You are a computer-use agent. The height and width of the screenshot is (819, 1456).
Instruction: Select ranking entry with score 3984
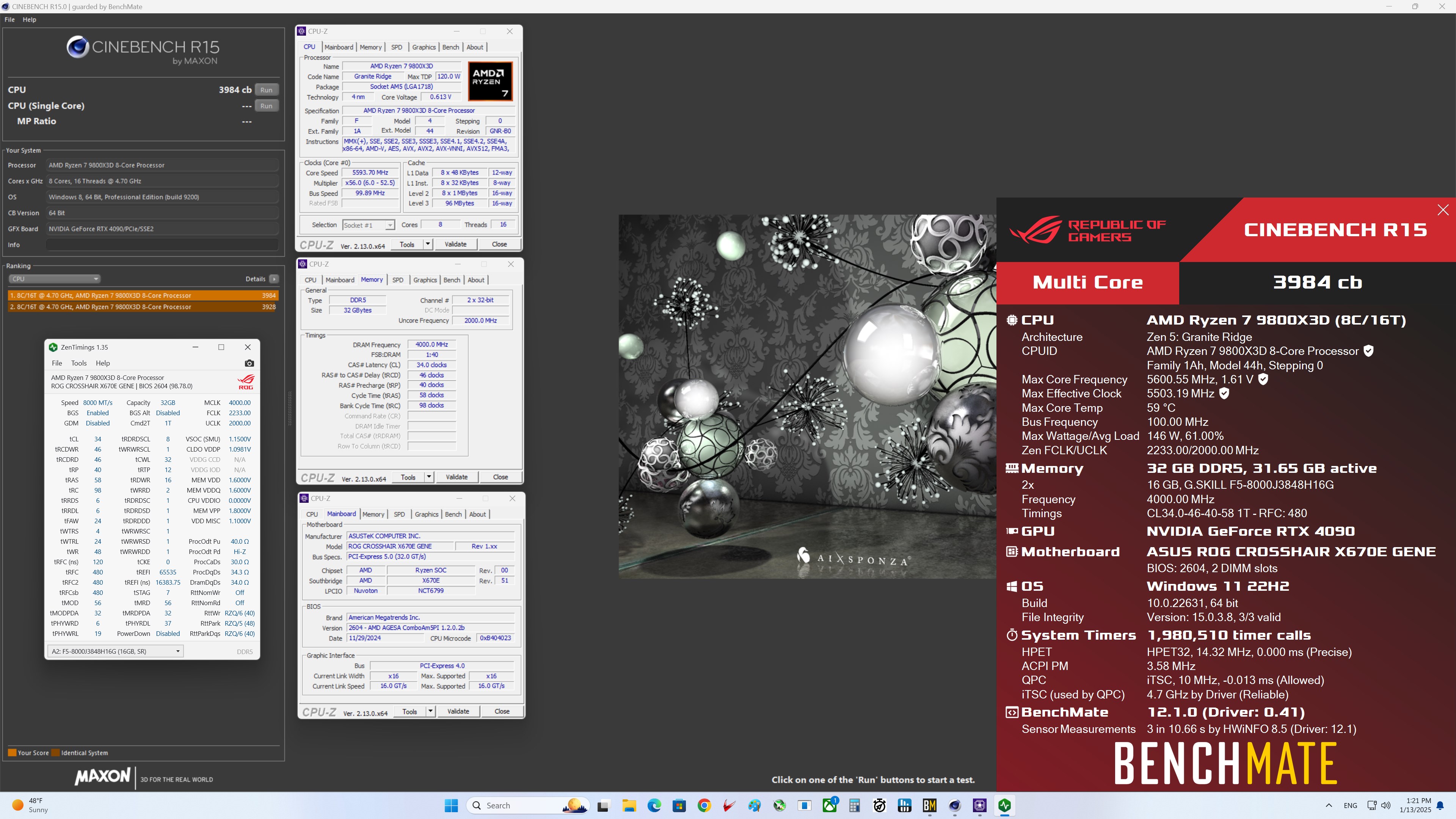(143, 295)
